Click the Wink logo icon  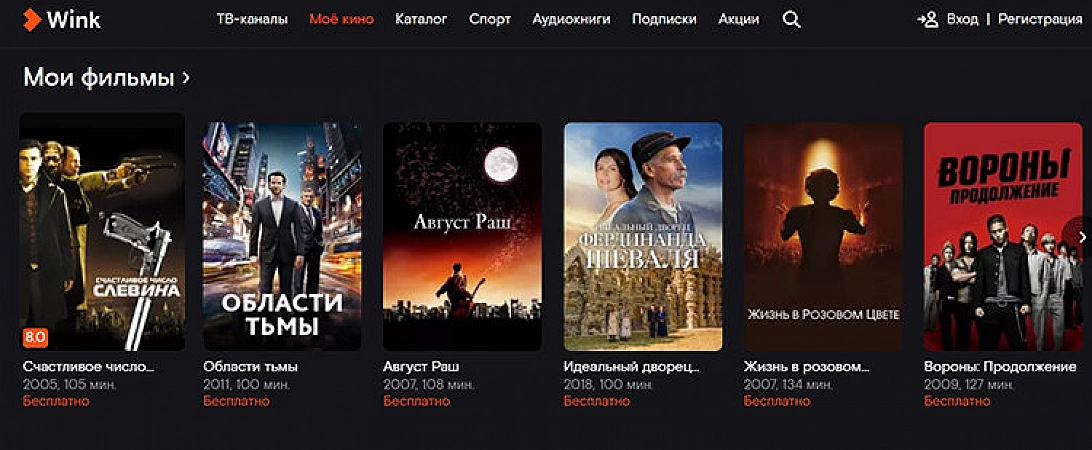tap(32, 20)
